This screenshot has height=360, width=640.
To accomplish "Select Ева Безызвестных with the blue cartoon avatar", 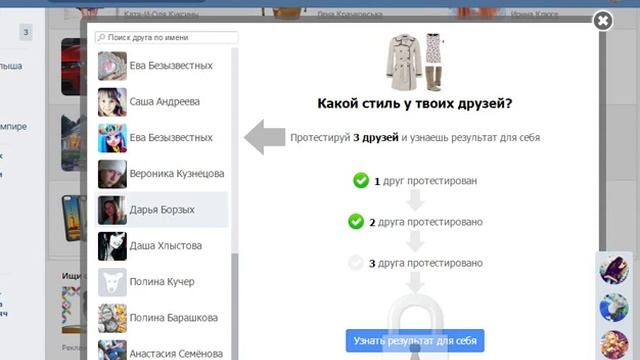I will coord(162,138).
